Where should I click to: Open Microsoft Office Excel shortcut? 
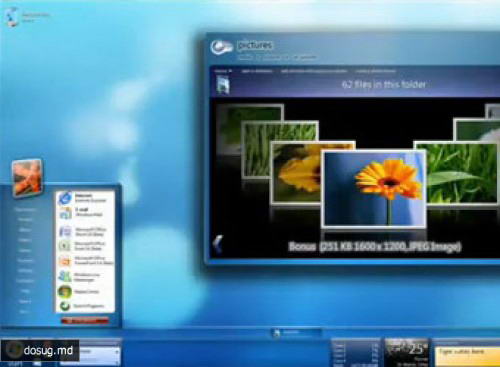pyautogui.click(x=85, y=246)
